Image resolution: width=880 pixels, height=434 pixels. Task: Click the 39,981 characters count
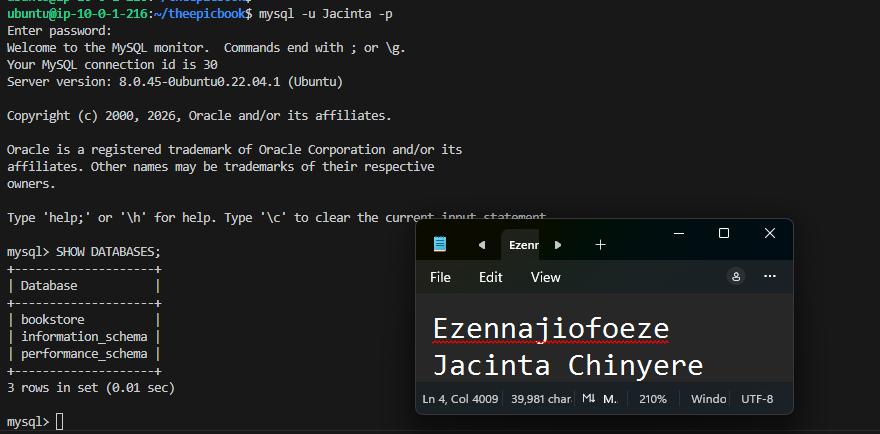tap(541, 399)
